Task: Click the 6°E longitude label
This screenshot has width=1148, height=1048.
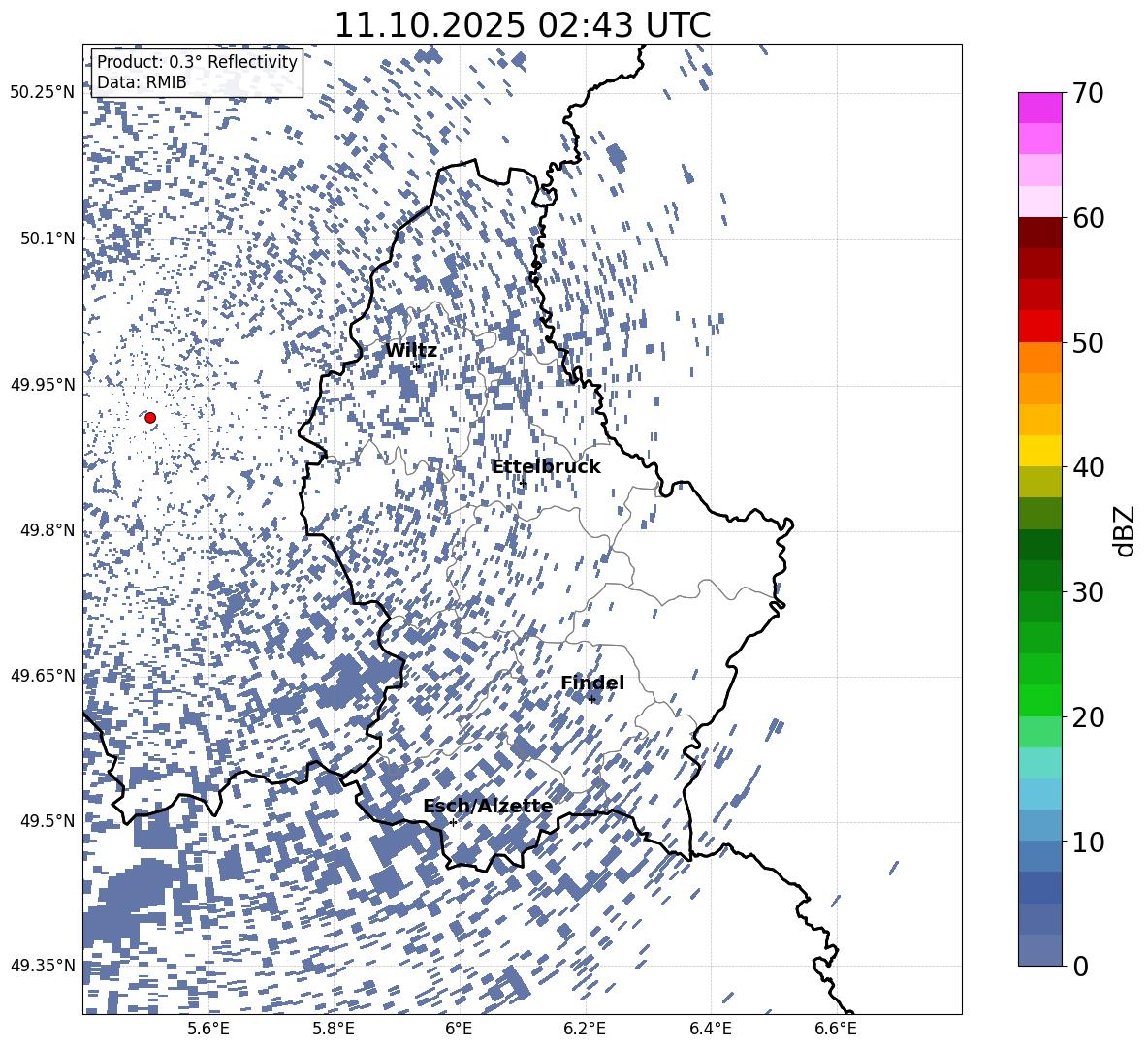Action: 459,1029
